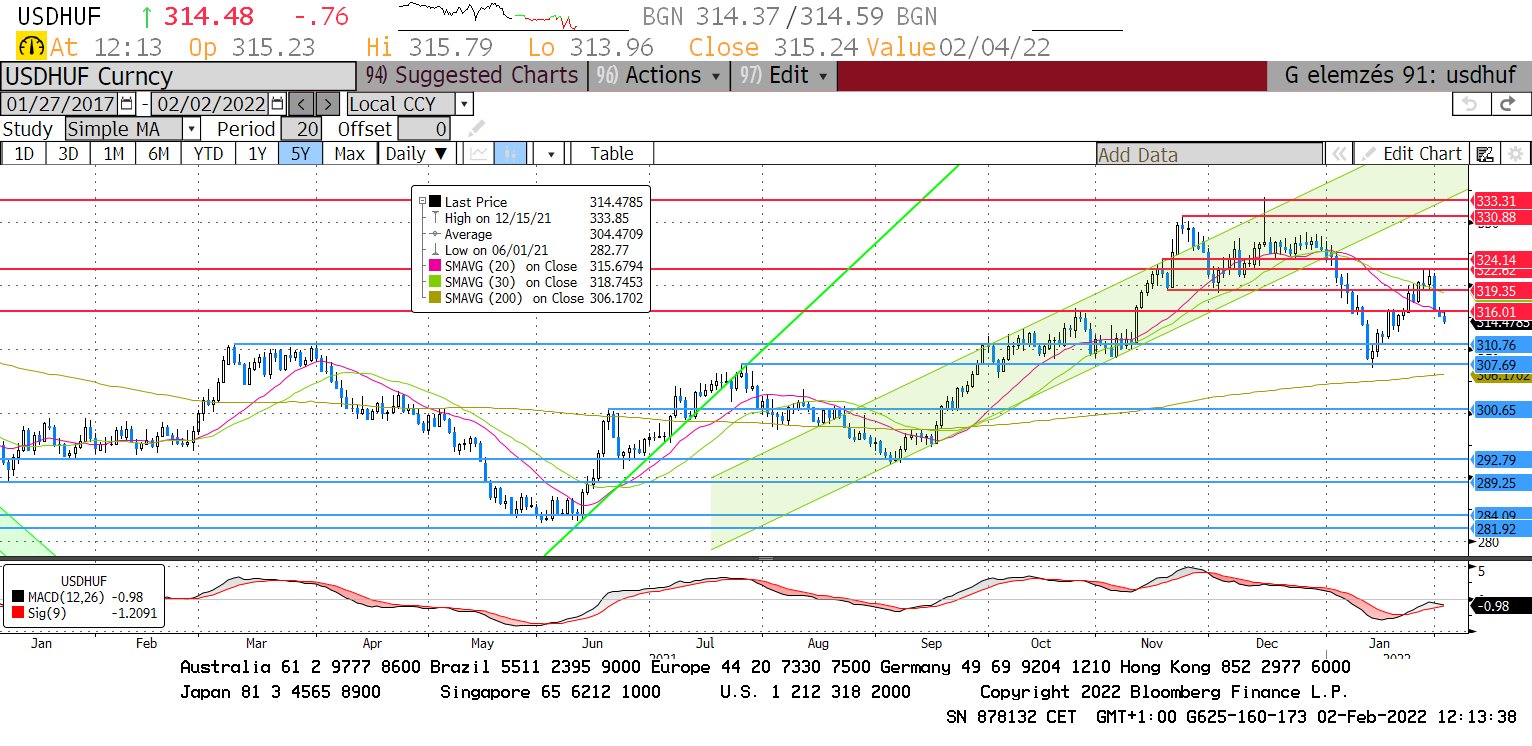The width and height of the screenshot is (1532, 746).
Task: Click SMAVG (200) olive legend swatch
Action: 434,298
